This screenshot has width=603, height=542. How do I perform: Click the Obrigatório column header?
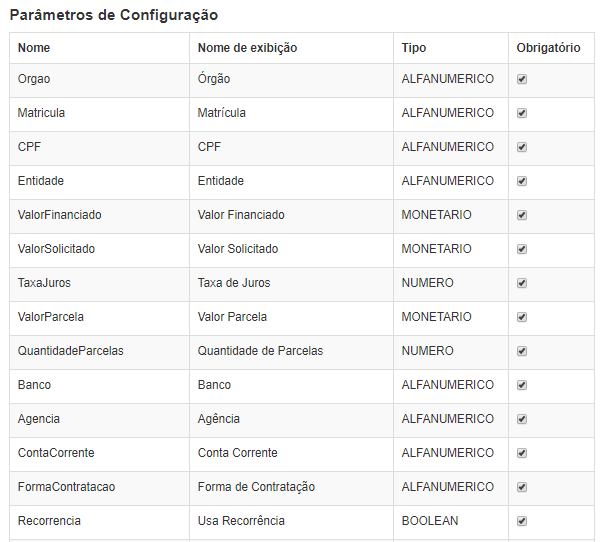pyautogui.click(x=548, y=48)
